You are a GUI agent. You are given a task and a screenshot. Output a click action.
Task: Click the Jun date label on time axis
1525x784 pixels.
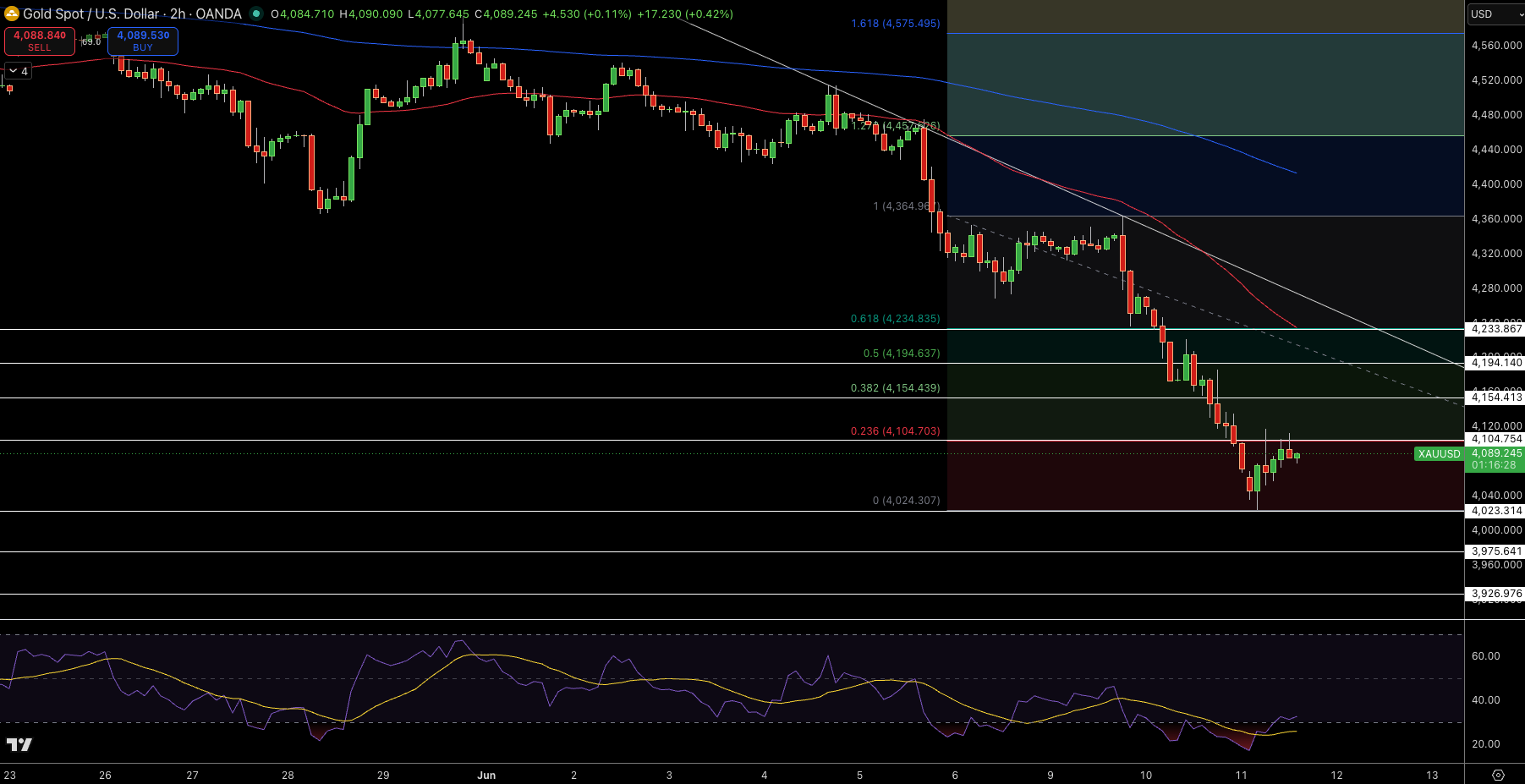pos(486,775)
